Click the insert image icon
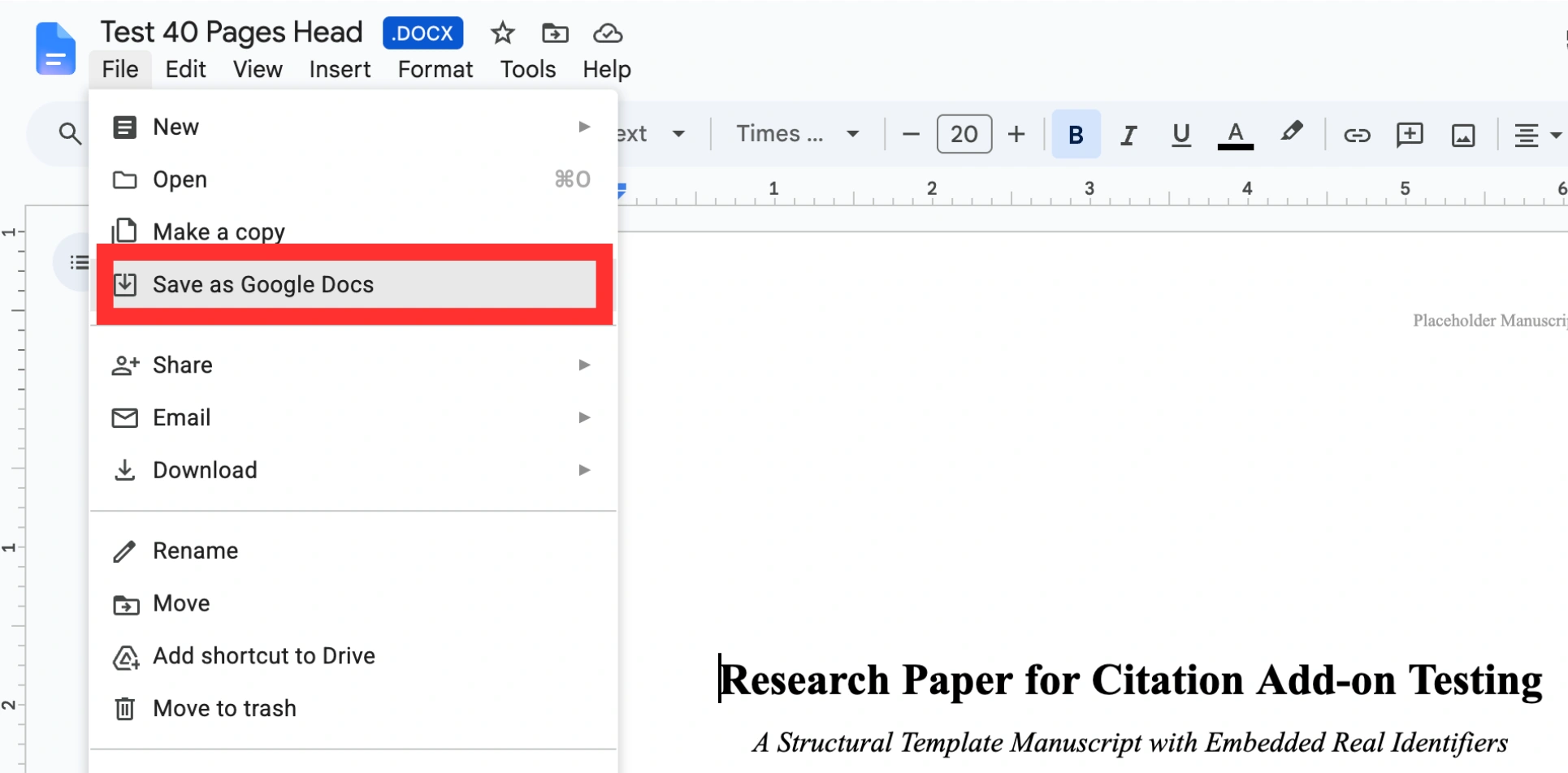Image resolution: width=1568 pixels, height=773 pixels. (x=1463, y=135)
